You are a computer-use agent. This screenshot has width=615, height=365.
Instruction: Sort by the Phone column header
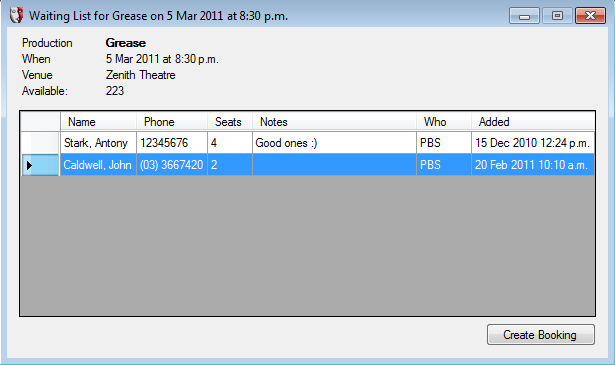click(x=172, y=122)
